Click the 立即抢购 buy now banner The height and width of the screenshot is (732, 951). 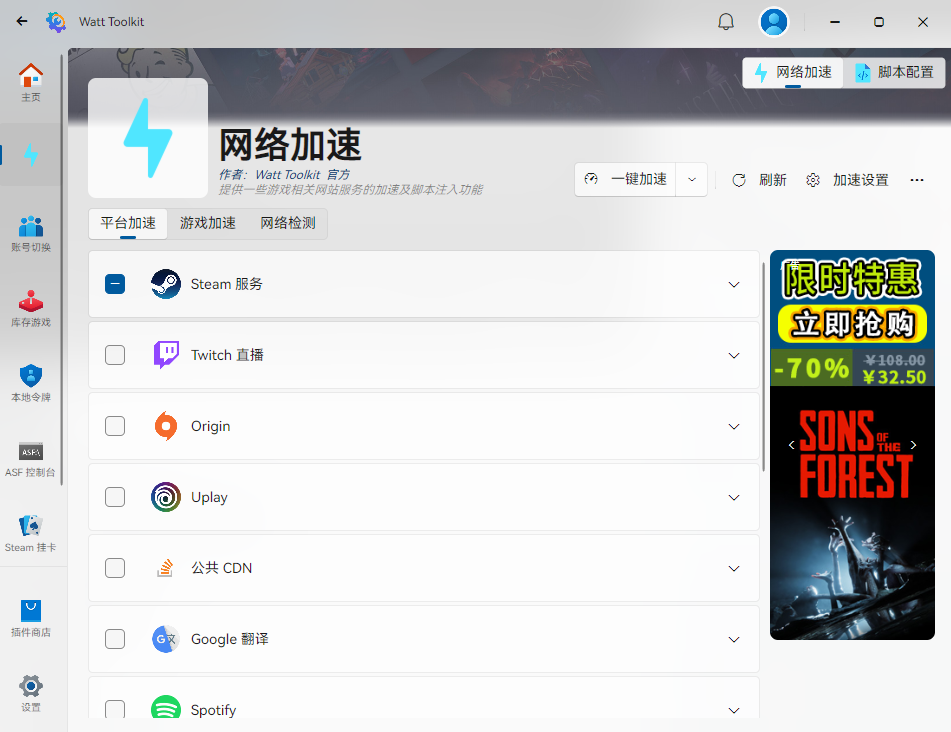tap(852, 324)
